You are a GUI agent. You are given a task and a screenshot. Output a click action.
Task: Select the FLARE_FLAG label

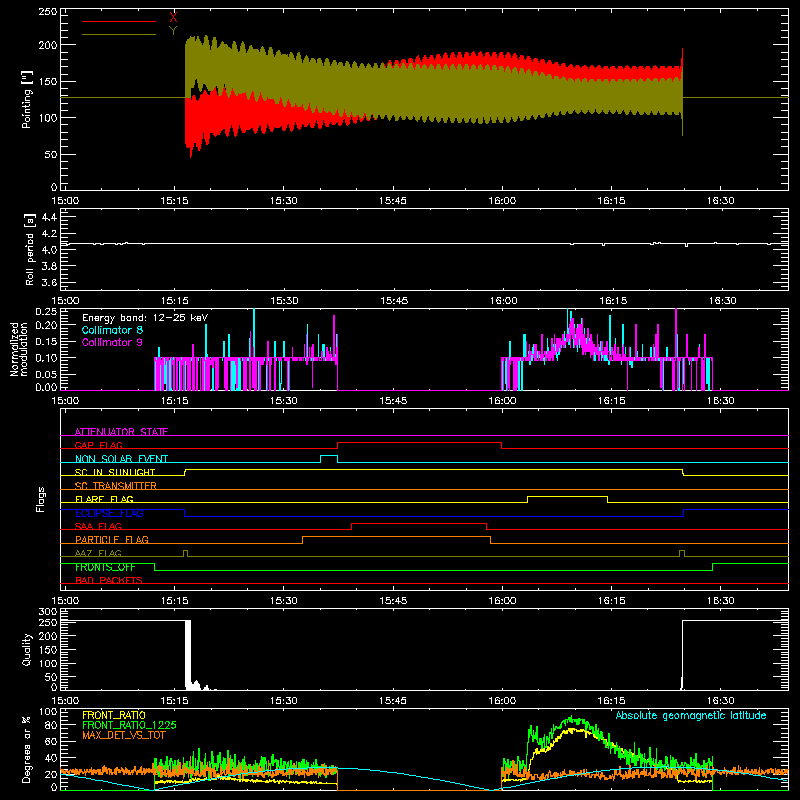pyautogui.click(x=104, y=499)
